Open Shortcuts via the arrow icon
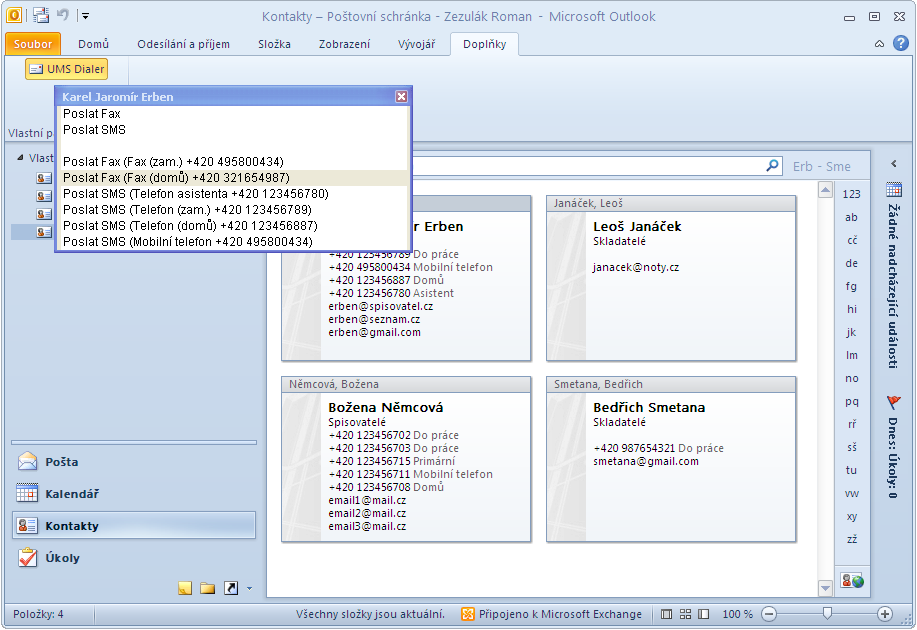Viewport: 917px width, 630px height. (231, 588)
